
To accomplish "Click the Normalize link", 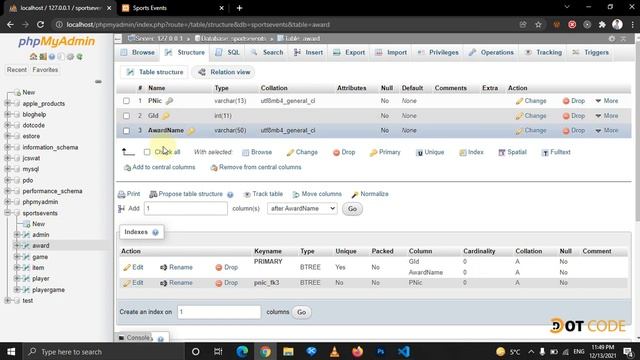I will coord(370,194).
